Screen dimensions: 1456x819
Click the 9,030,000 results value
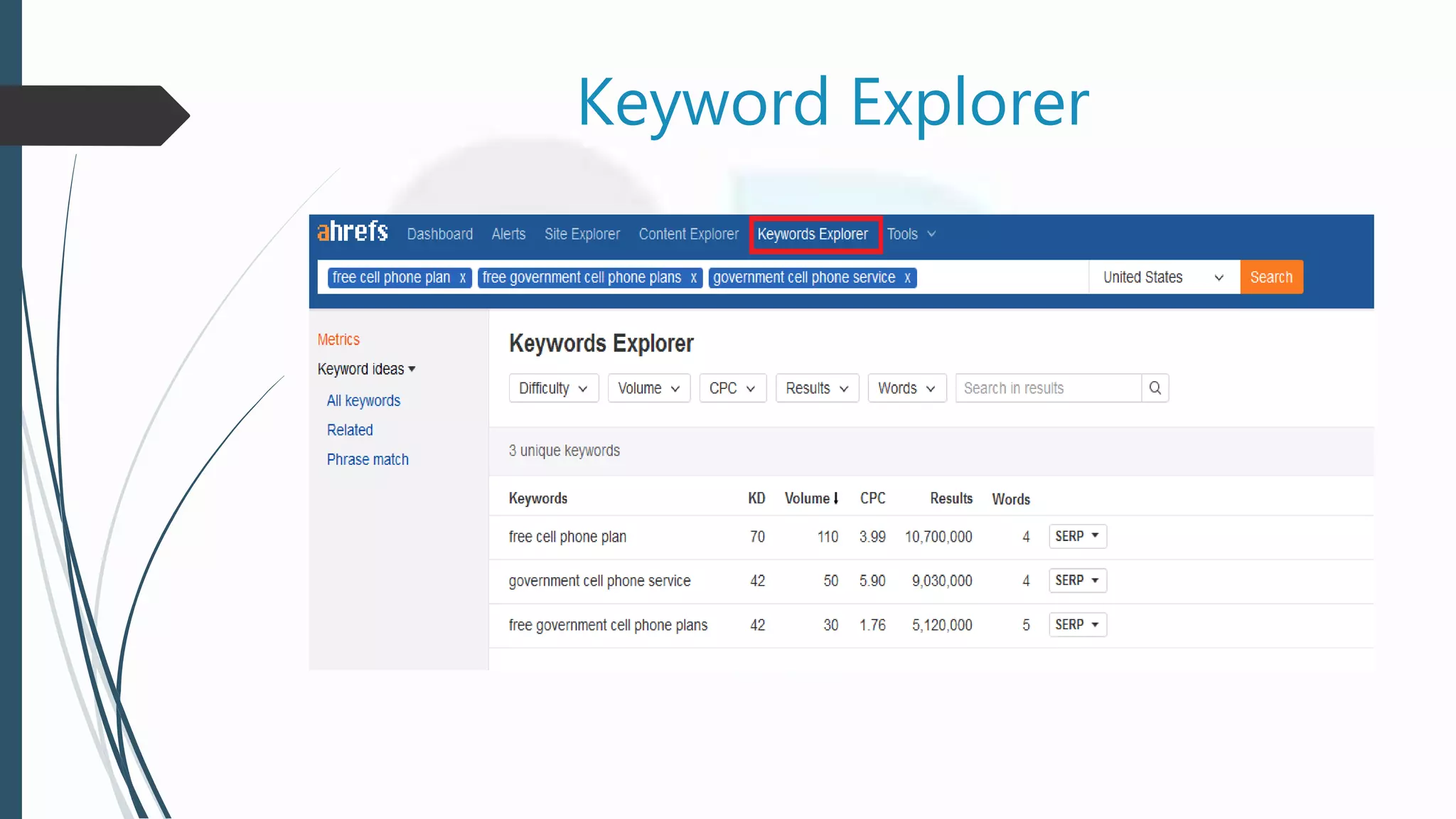pos(942,581)
